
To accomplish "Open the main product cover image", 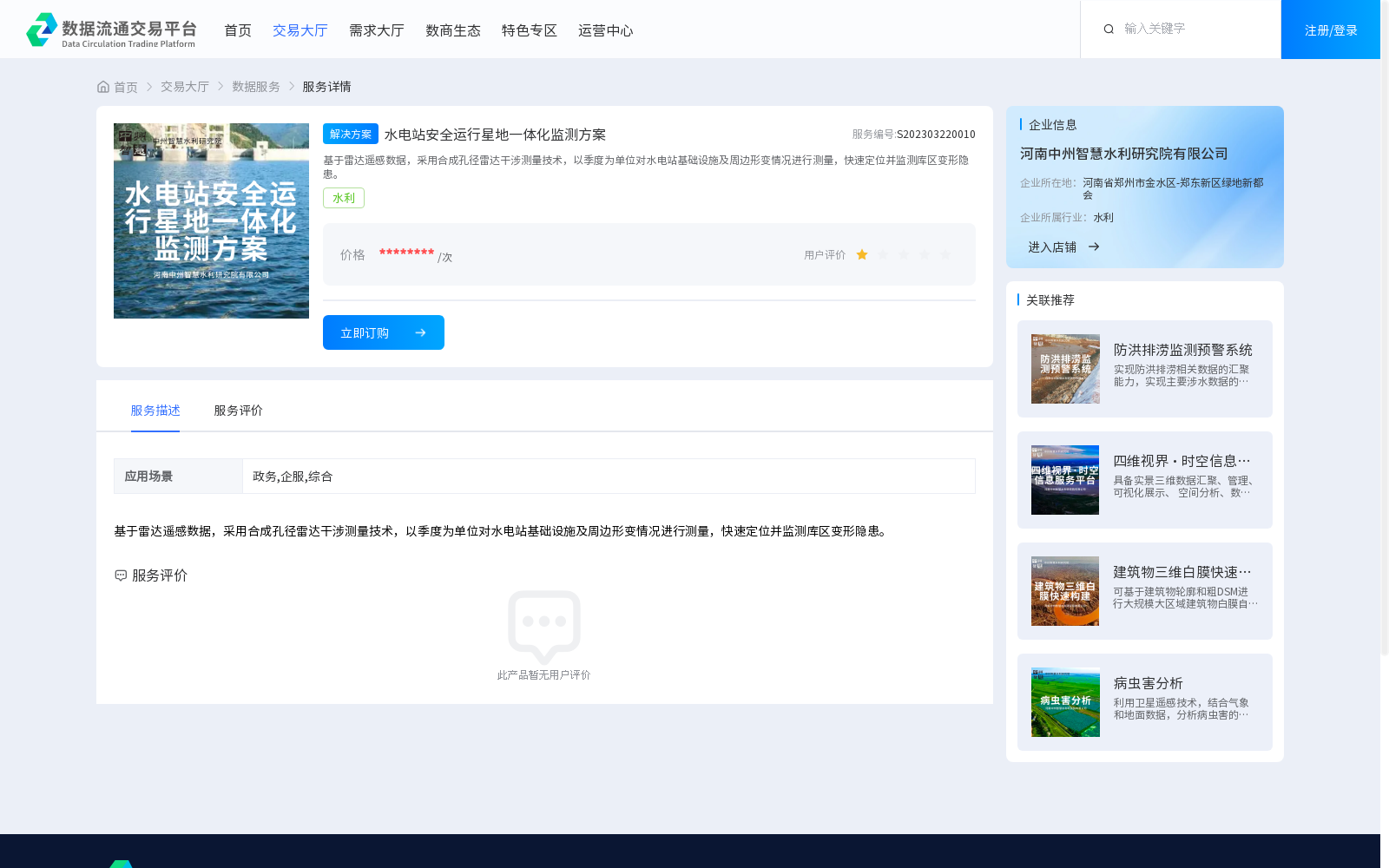I will pyautogui.click(x=211, y=220).
